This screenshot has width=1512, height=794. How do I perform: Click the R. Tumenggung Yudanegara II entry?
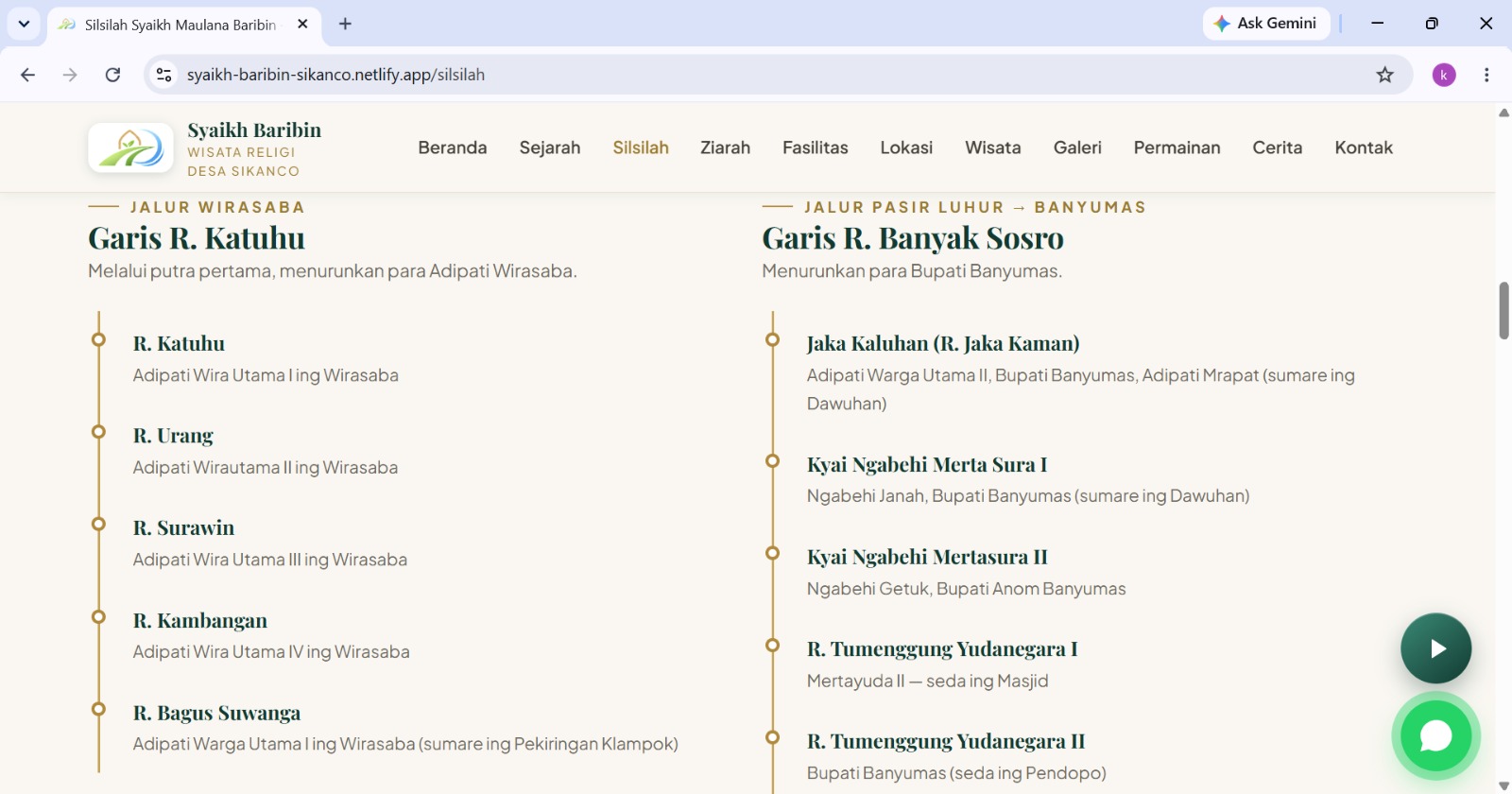(x=946, y=741)
